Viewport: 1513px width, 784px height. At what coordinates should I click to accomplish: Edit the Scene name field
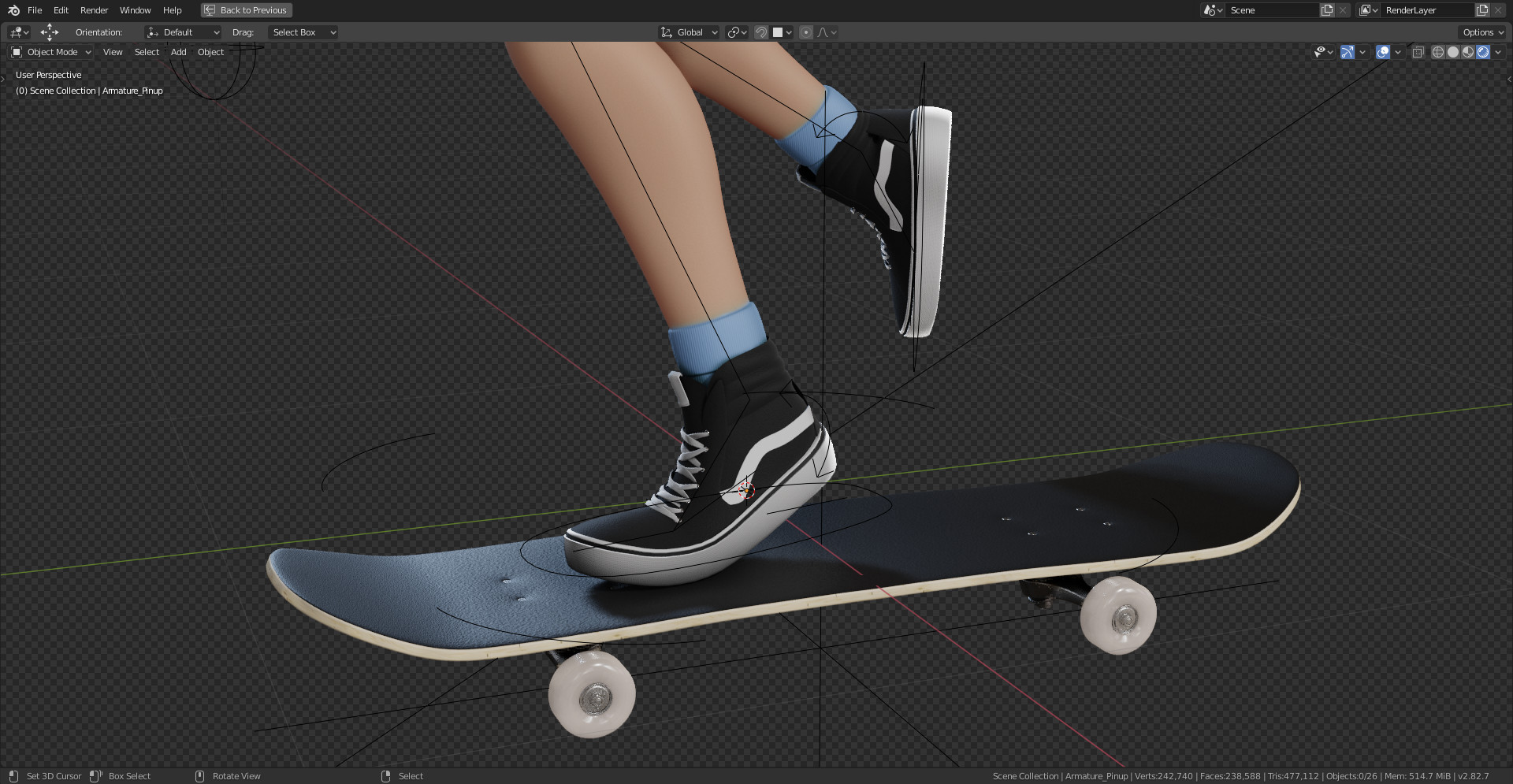[x=1273, y=10]
